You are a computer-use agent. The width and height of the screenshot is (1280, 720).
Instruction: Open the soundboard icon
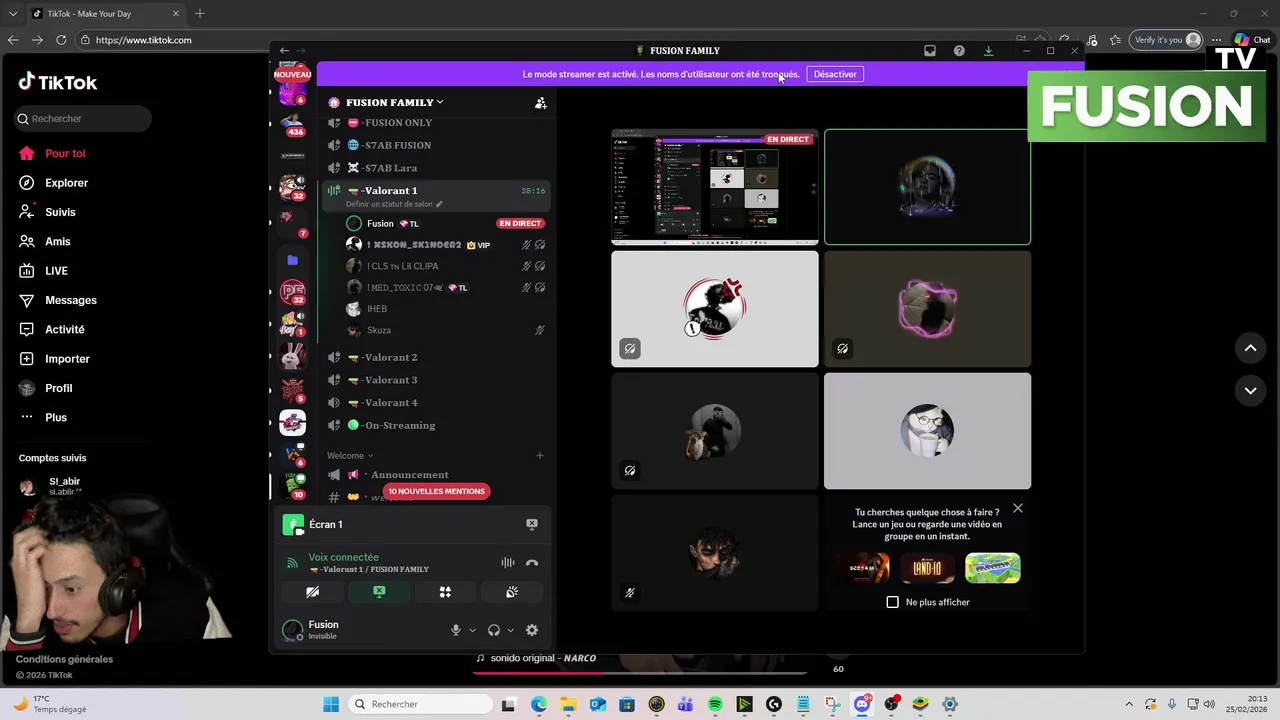(512, 592)
